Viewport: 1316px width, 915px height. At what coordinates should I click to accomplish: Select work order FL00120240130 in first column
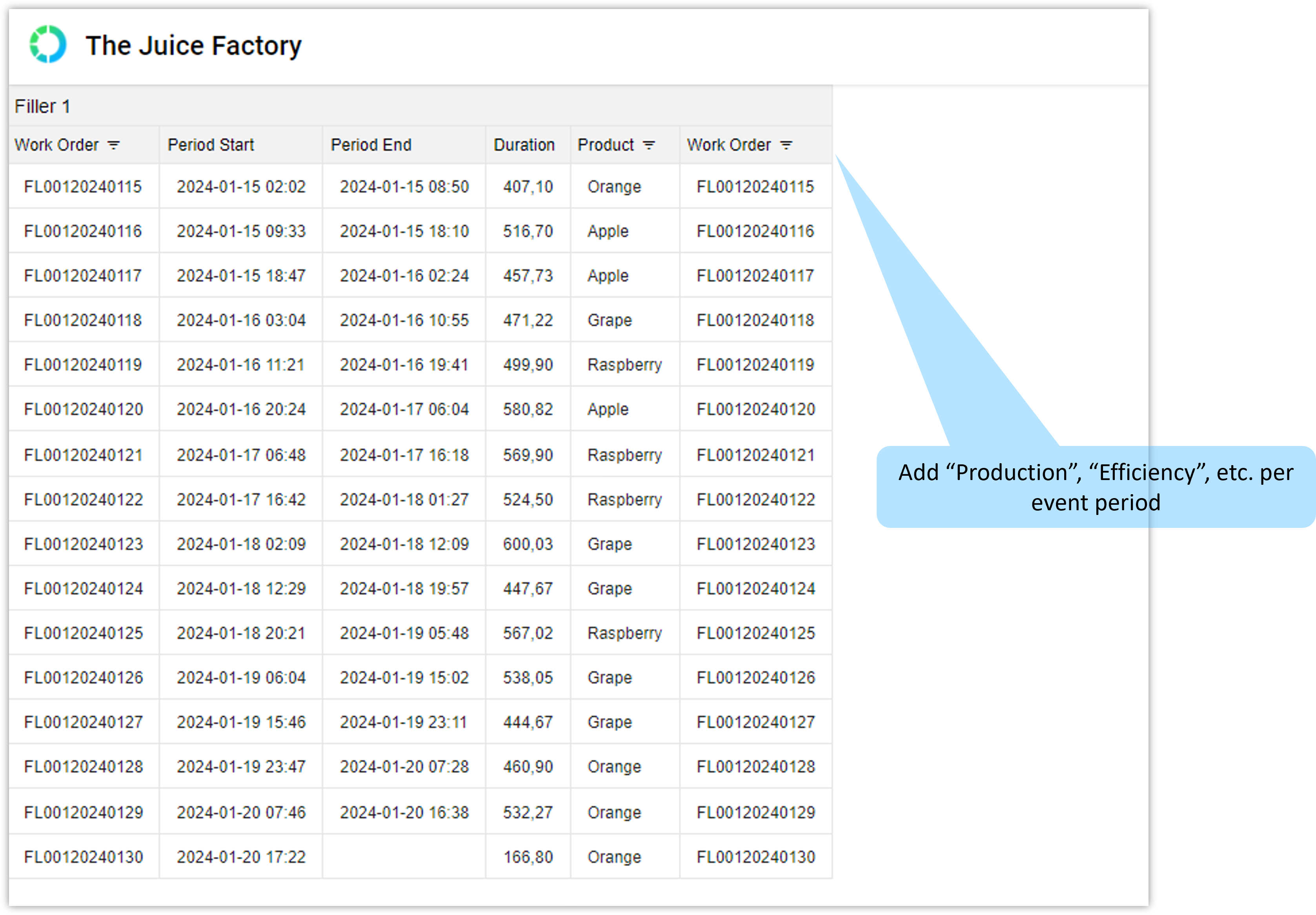[84, 858]
